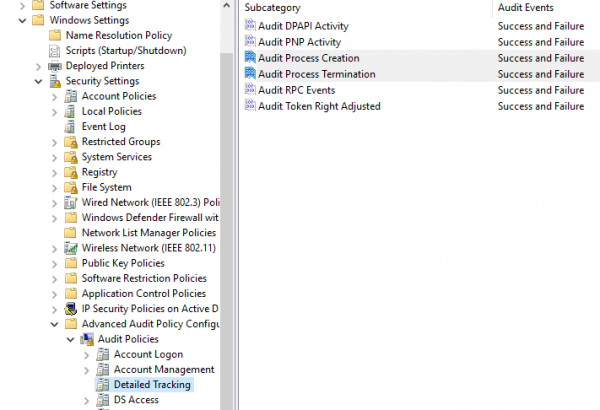Click the Wireless Network (IEEE 802.11) icon

70,248
